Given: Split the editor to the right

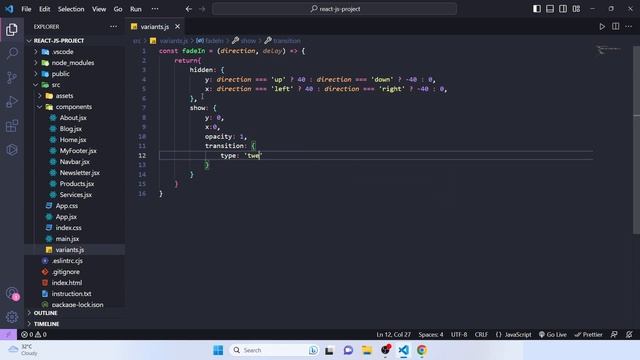Looking at the screenshot, I should [x=615, y=27].
